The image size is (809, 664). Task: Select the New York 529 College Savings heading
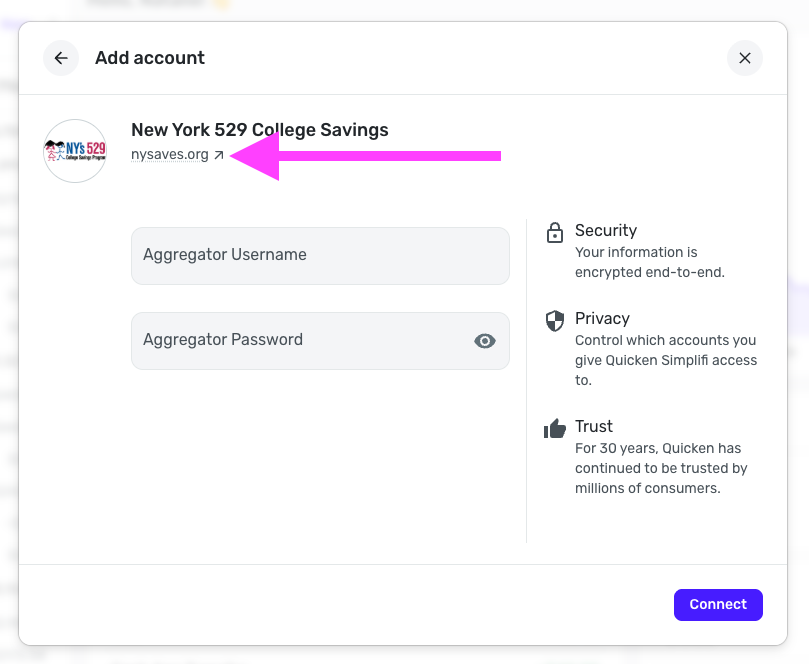(x=260, y=130)
